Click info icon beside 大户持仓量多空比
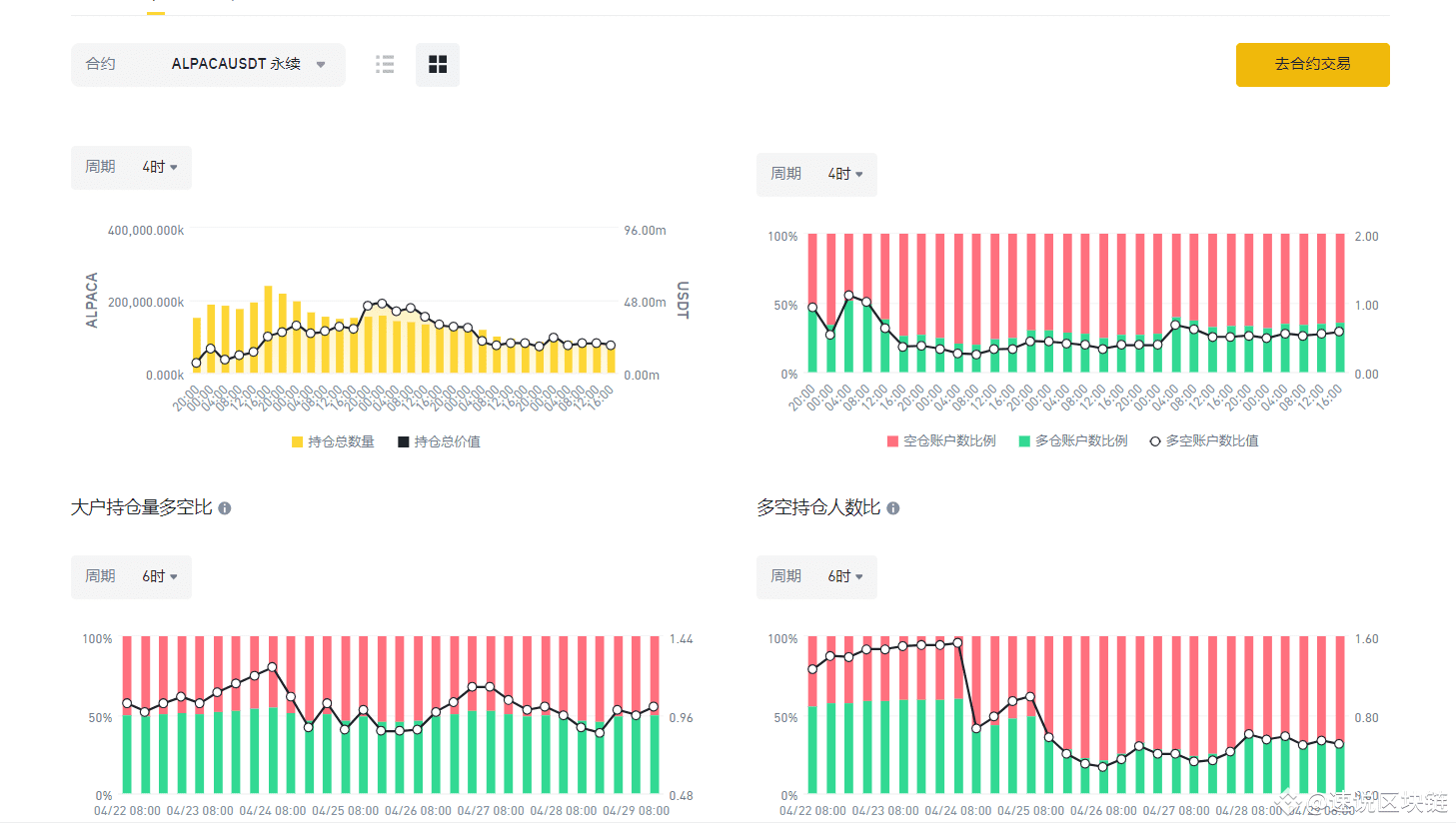The height and width of the screenshot is (825, 1456). [225, 508]
